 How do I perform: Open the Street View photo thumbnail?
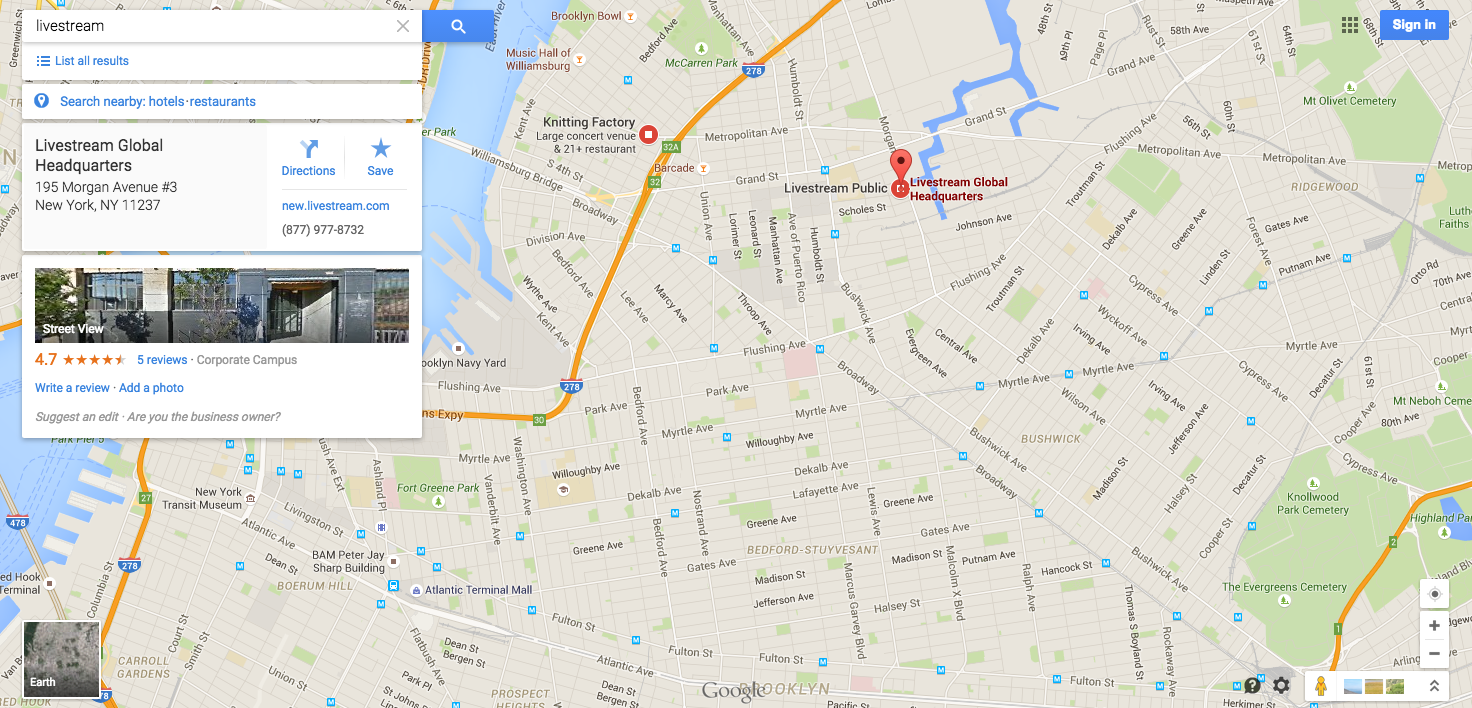click(222, 305)
